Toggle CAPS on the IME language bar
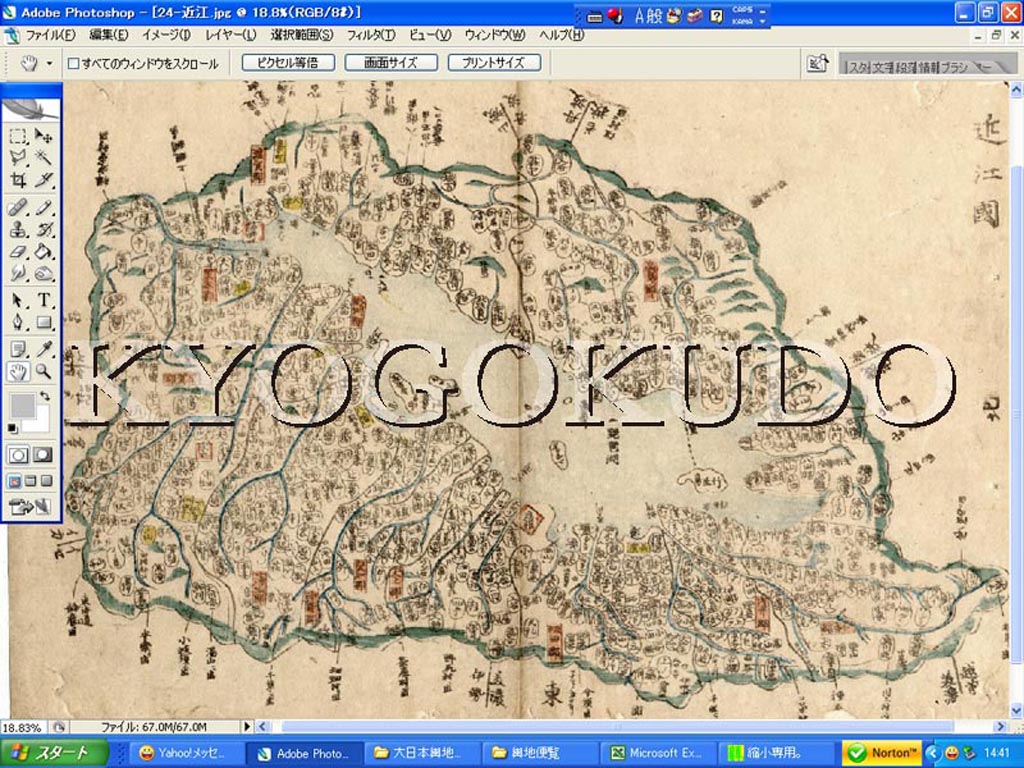Image resolution: width=1024 pixels, height=768 pixels. 742,10
